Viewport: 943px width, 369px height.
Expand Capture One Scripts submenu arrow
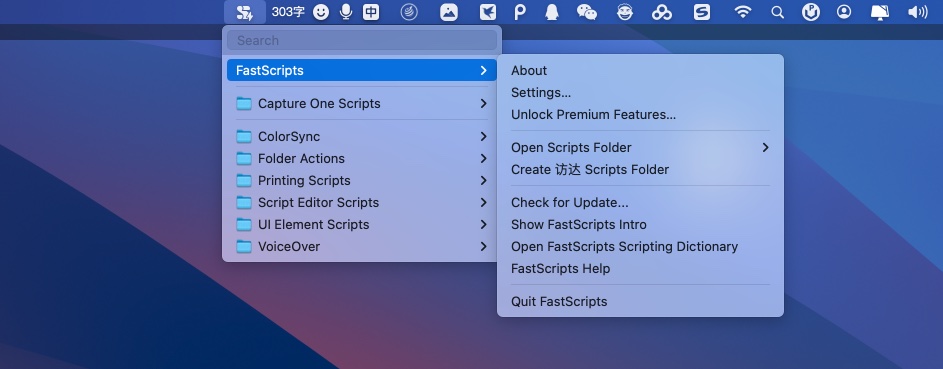coord(484,103)
